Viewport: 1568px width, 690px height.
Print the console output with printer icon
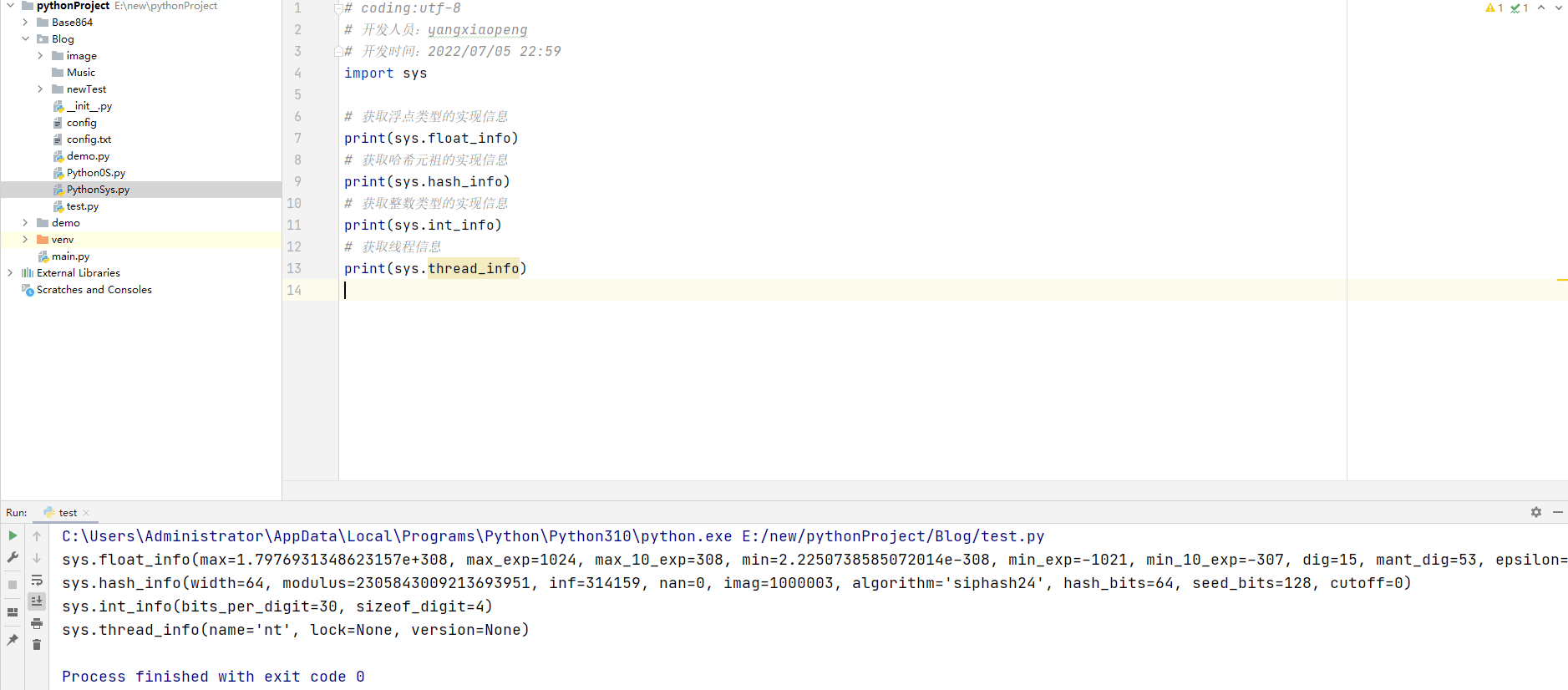click(x=37, y=623)
